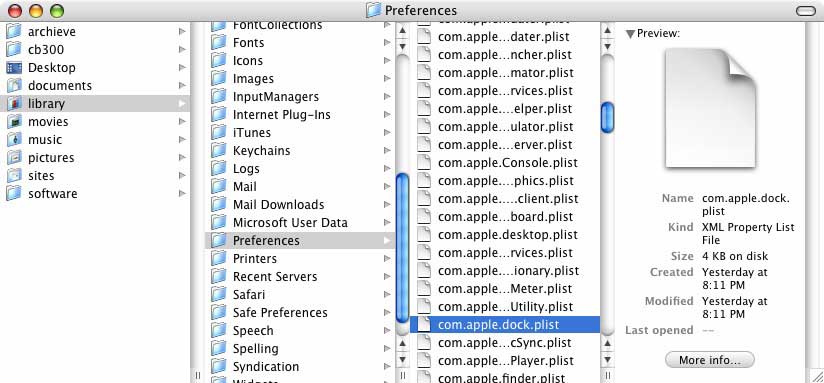The image size is (824, 383).
Task: Click the cb300 folder icon
Action: click(14, 49)
